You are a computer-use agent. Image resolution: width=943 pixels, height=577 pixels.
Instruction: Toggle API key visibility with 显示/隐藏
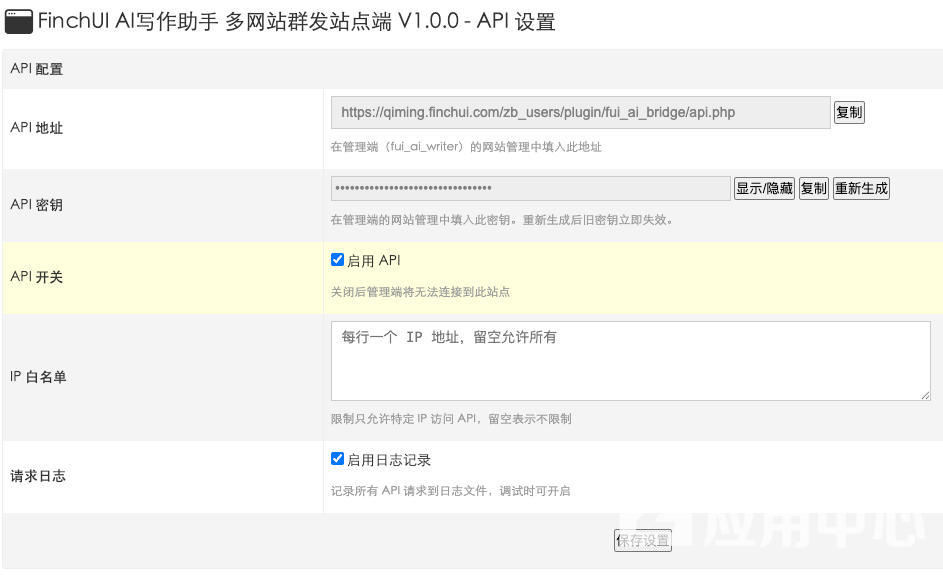tap(764, 189)
